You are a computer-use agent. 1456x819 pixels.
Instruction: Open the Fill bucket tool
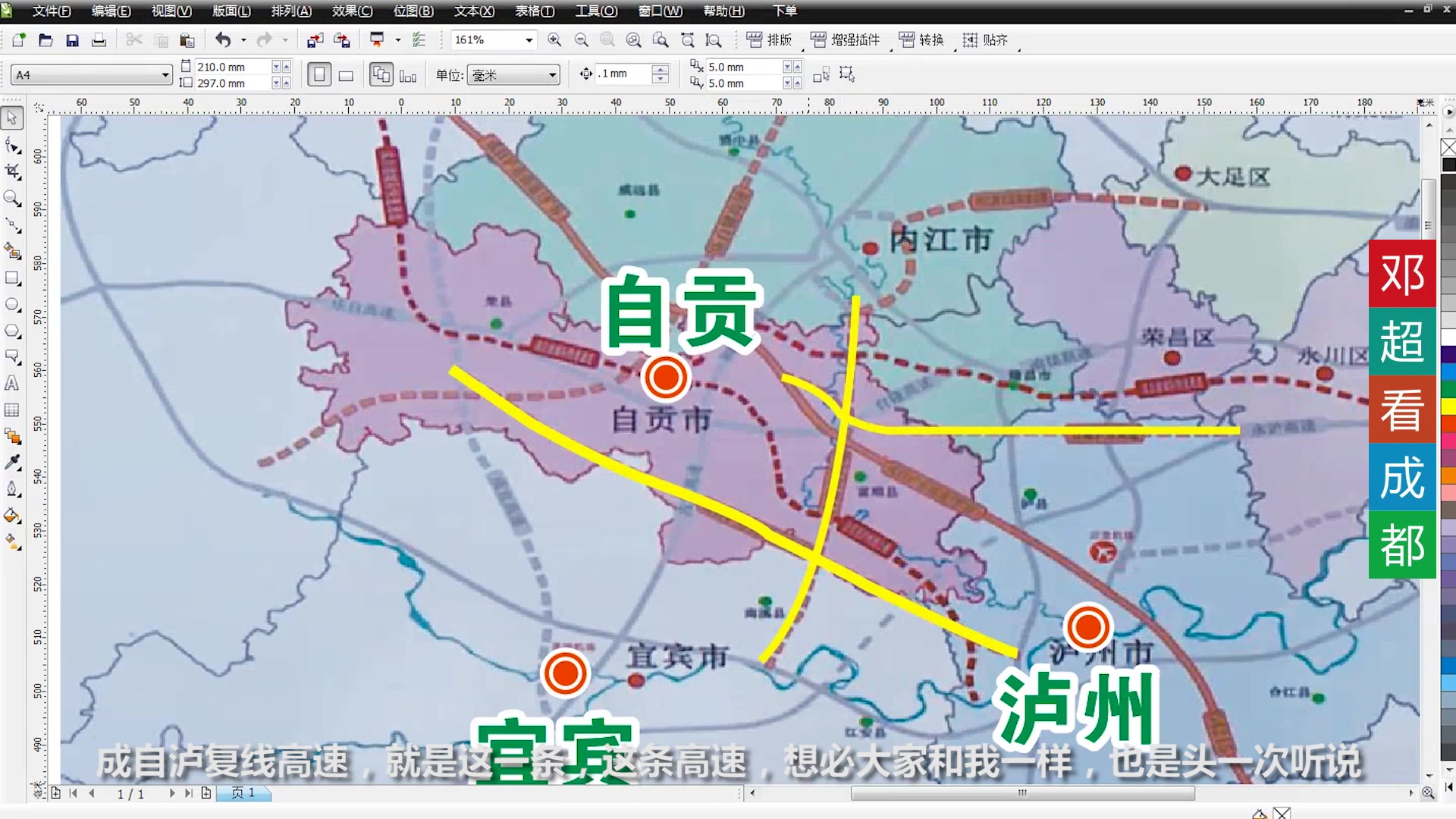click(12, 516)
